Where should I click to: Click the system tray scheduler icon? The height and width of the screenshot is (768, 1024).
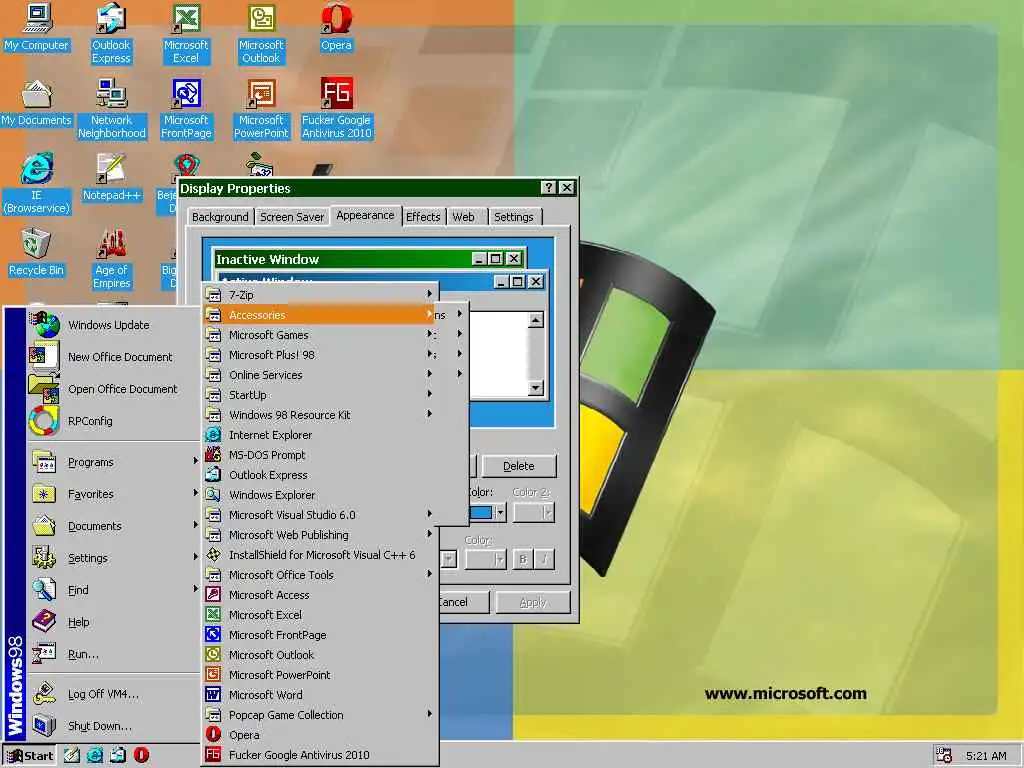point(943,755)
